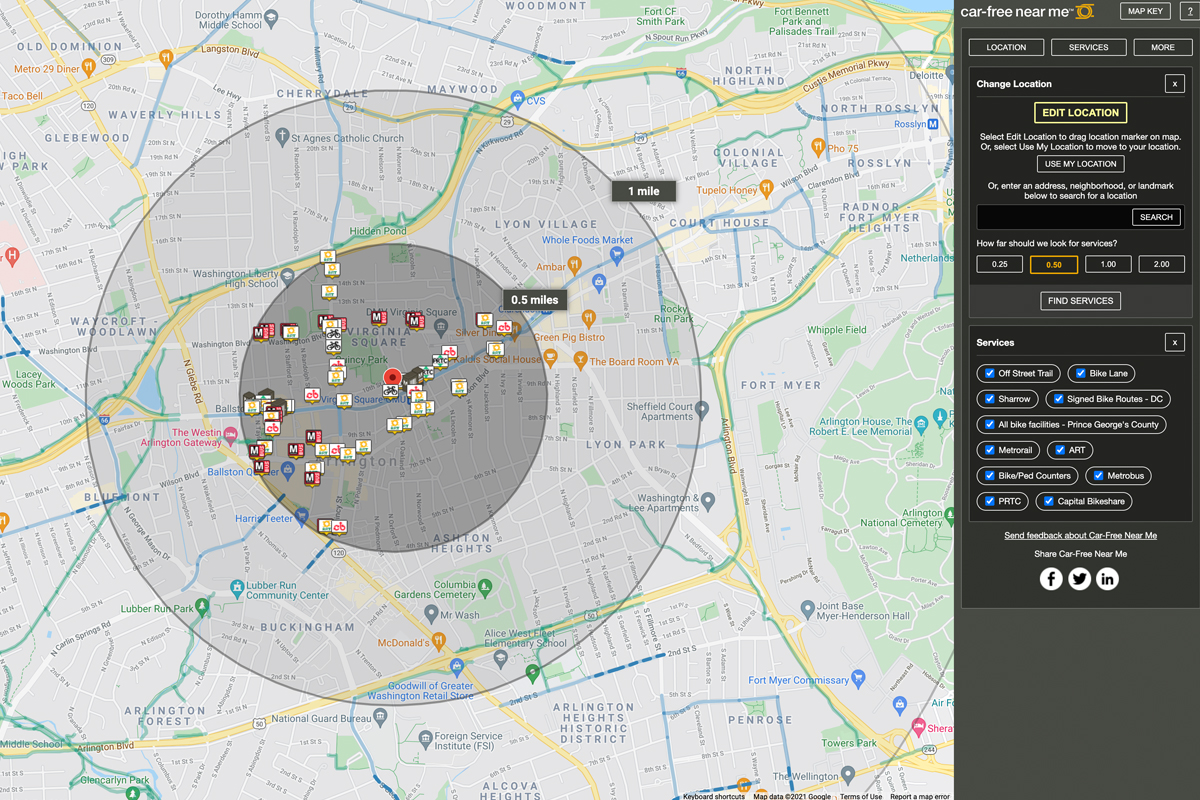Select the Harris Teeter shopping cart pin
The width and height of the screenshot is (1200, 800).
302,516
